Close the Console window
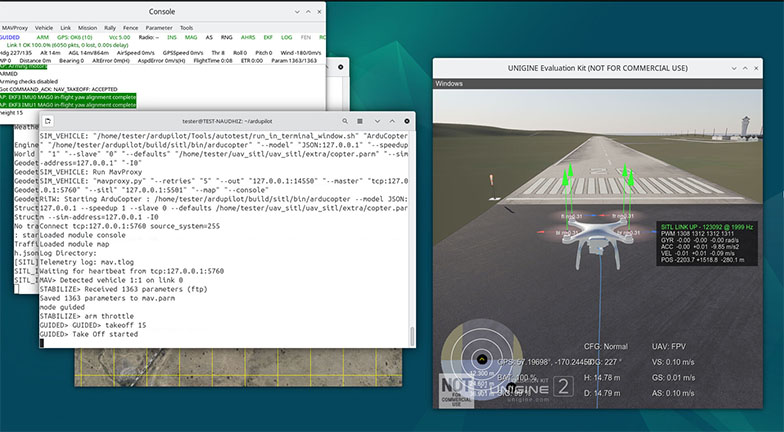The image size is (784, 432). click(x=319, y=12)
